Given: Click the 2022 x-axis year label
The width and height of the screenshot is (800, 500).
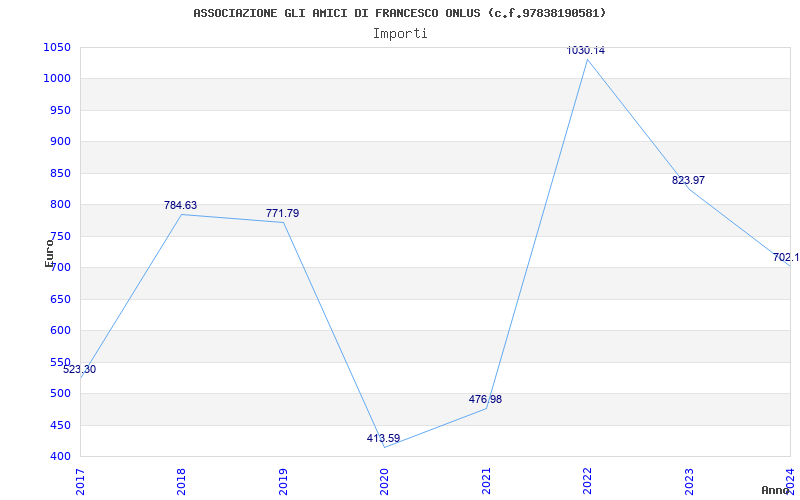Looking at the screenshot, I should 587,482.
